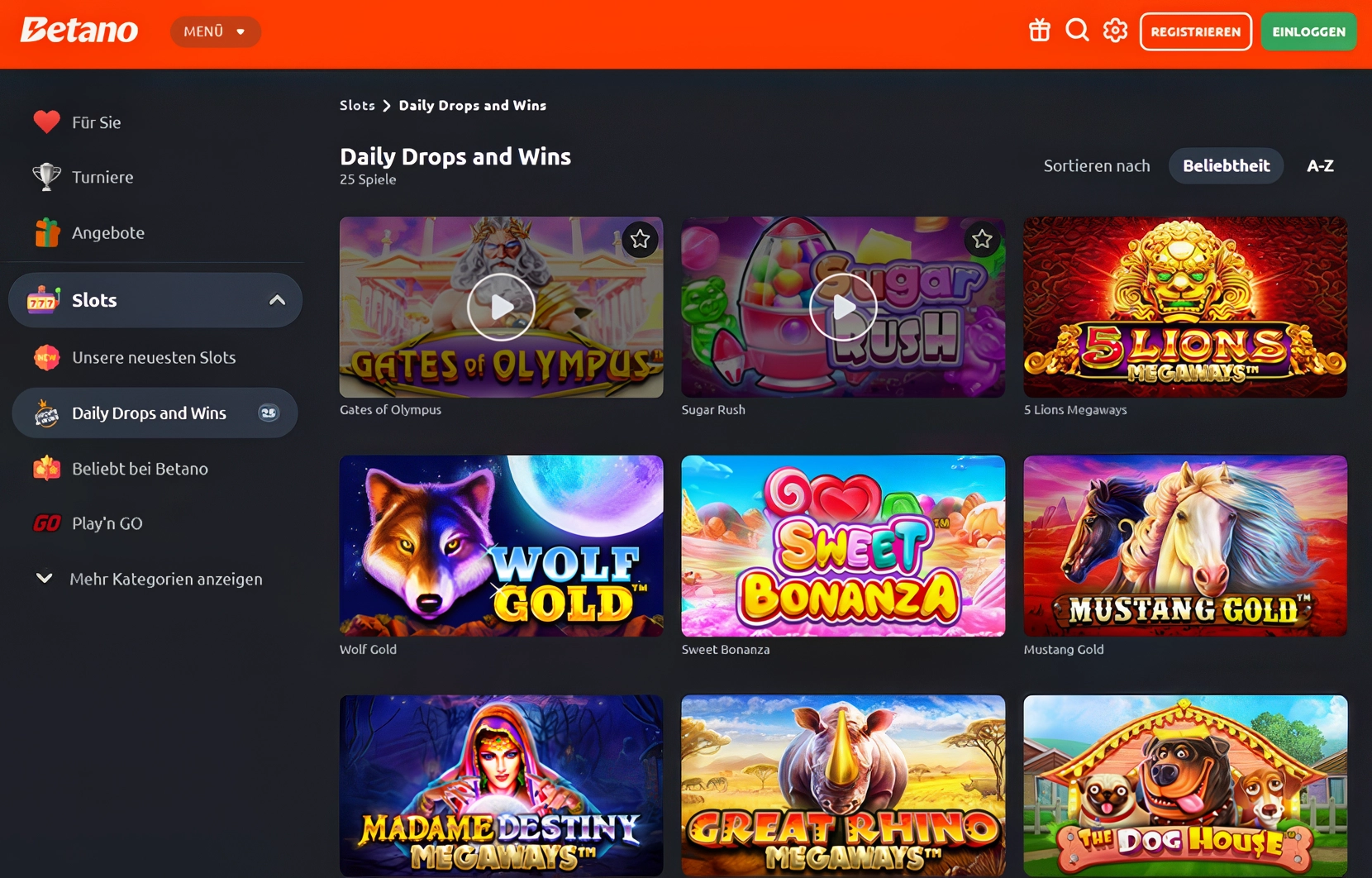Select Unsere neuesten Slots
Image resolution: width=1372 pixels, height=878 pixels.
(154, 358)
